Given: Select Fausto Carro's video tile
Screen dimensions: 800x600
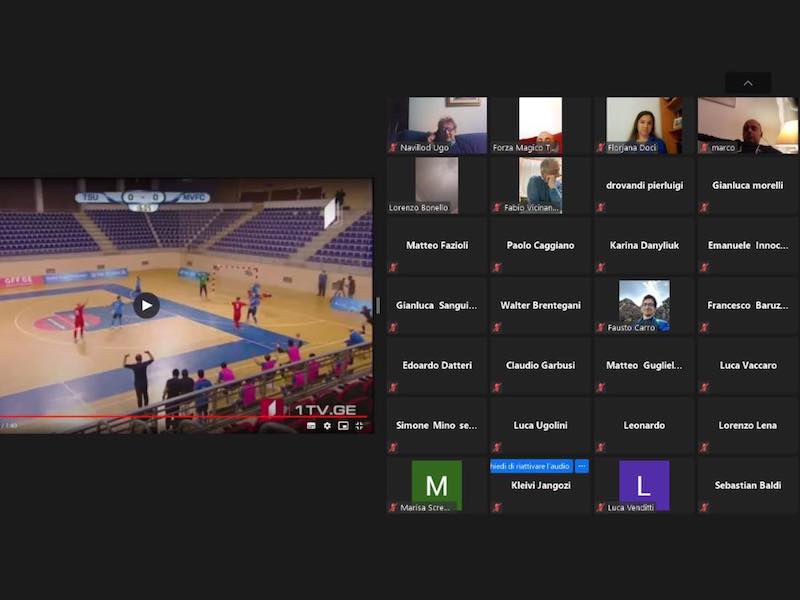Looking at the screenshot, I should [644, 305].
